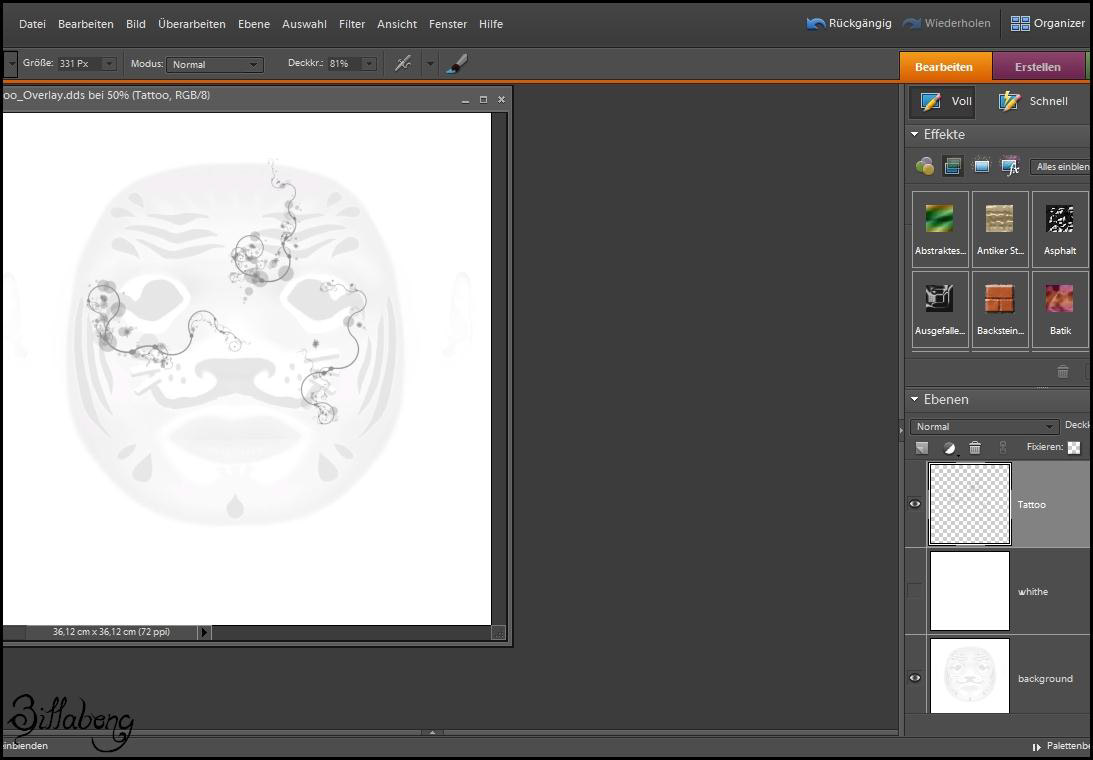Choose the photo effects icon in Effekte

click(x=981, y=167)
